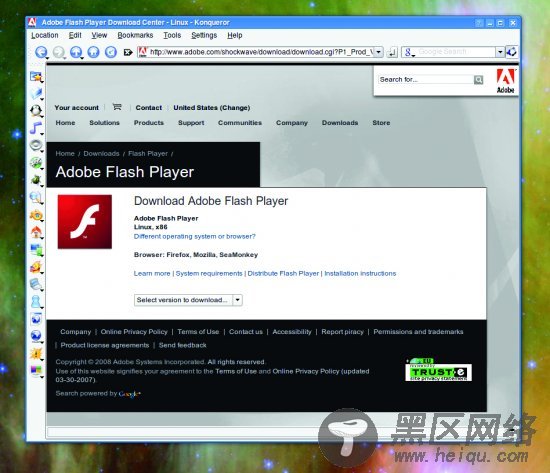Open the Your account link

tap(76, 108)
